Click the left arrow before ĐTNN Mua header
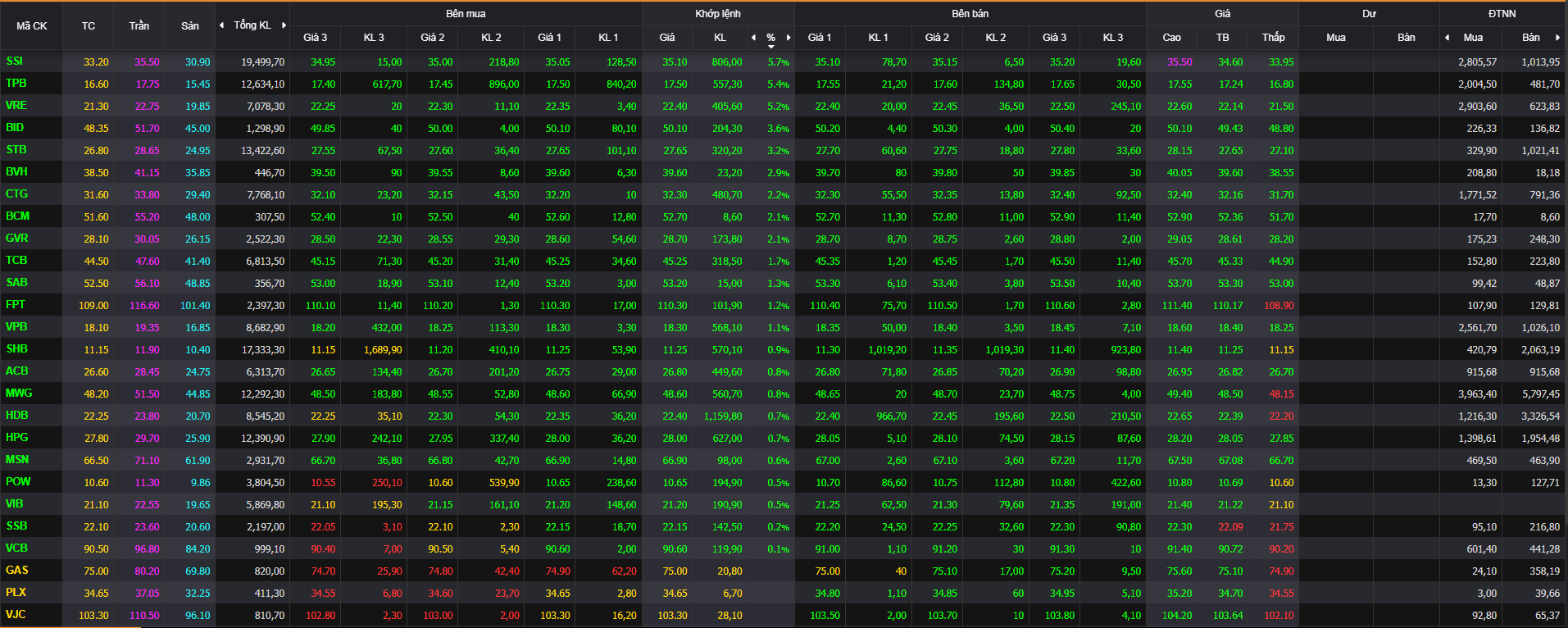This screenshot has width=1568, height=628. [1447, 38]
